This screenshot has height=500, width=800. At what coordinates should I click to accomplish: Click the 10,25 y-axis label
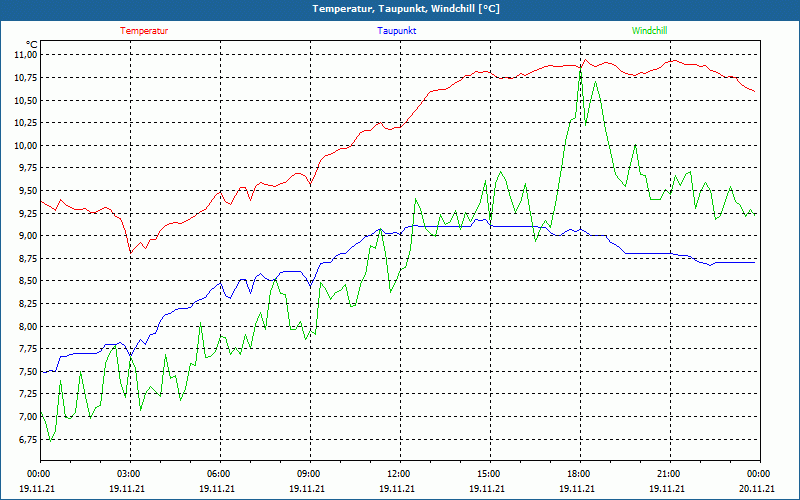[25, 123]
